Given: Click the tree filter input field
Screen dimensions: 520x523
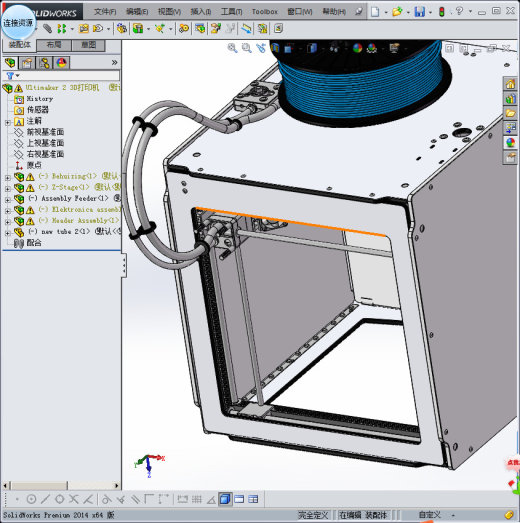Looking at the screenshot, I should [70, 76].
